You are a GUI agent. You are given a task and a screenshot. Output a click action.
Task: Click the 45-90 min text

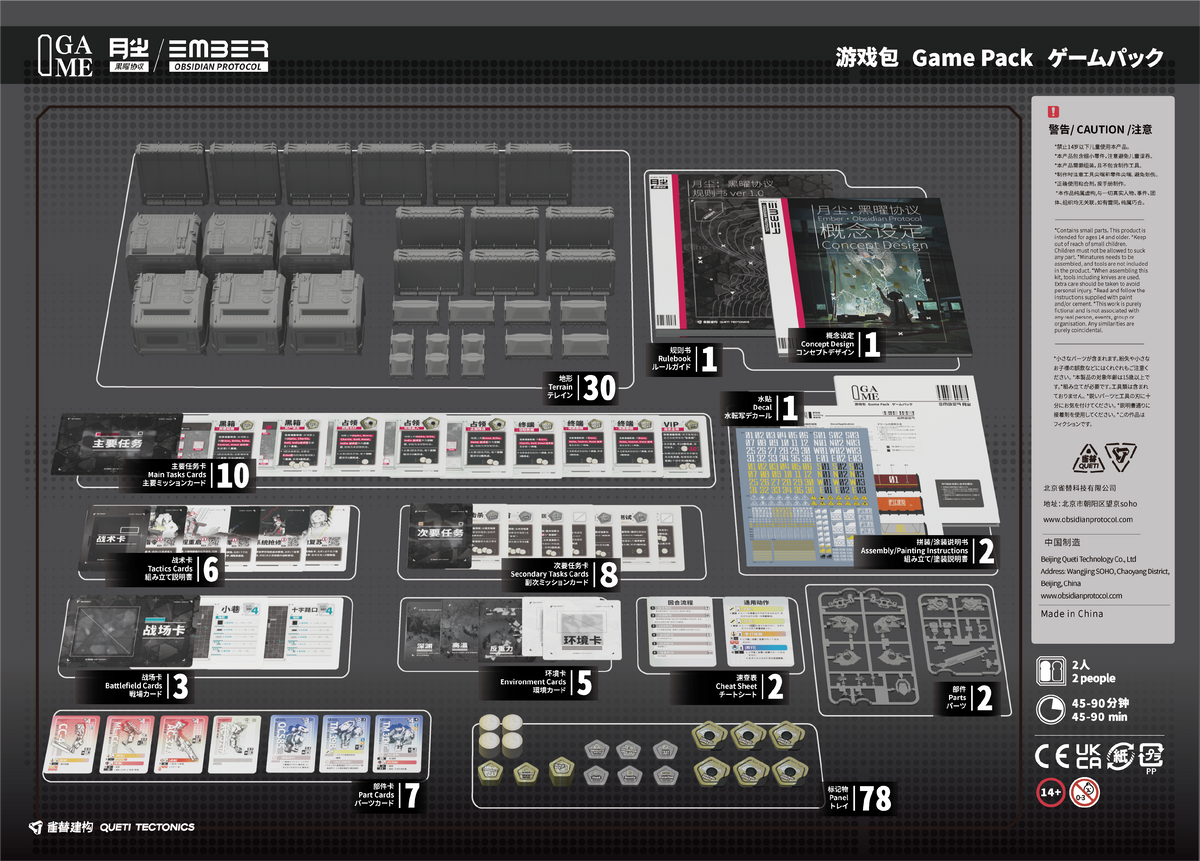pyautogui.click(x=1100, y=716)
